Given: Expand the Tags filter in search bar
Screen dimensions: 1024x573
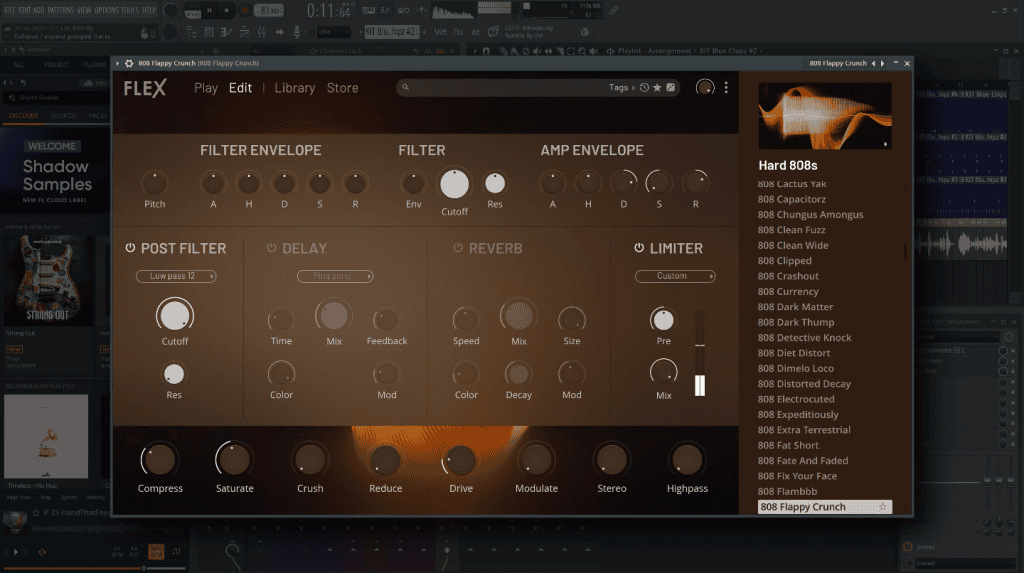Looking at the screenshot, I should (x=622, y=88).
